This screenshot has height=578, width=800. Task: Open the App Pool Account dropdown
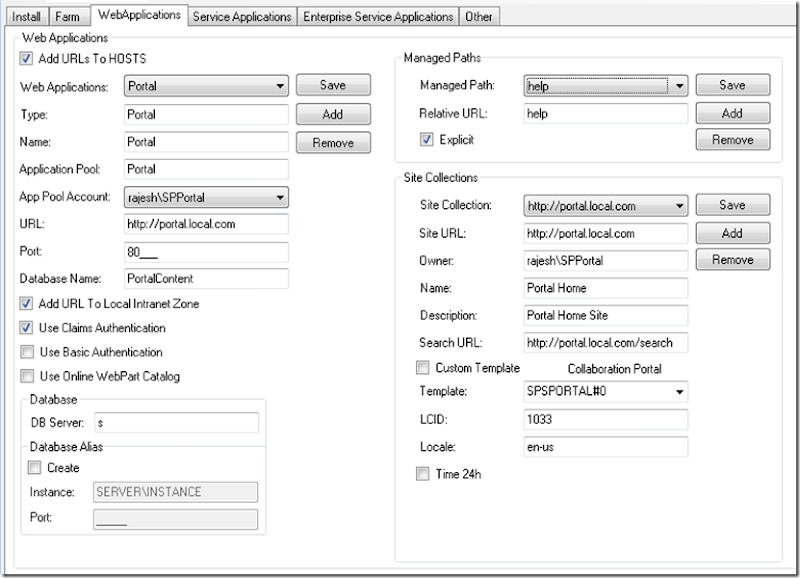tap(279, 197)
